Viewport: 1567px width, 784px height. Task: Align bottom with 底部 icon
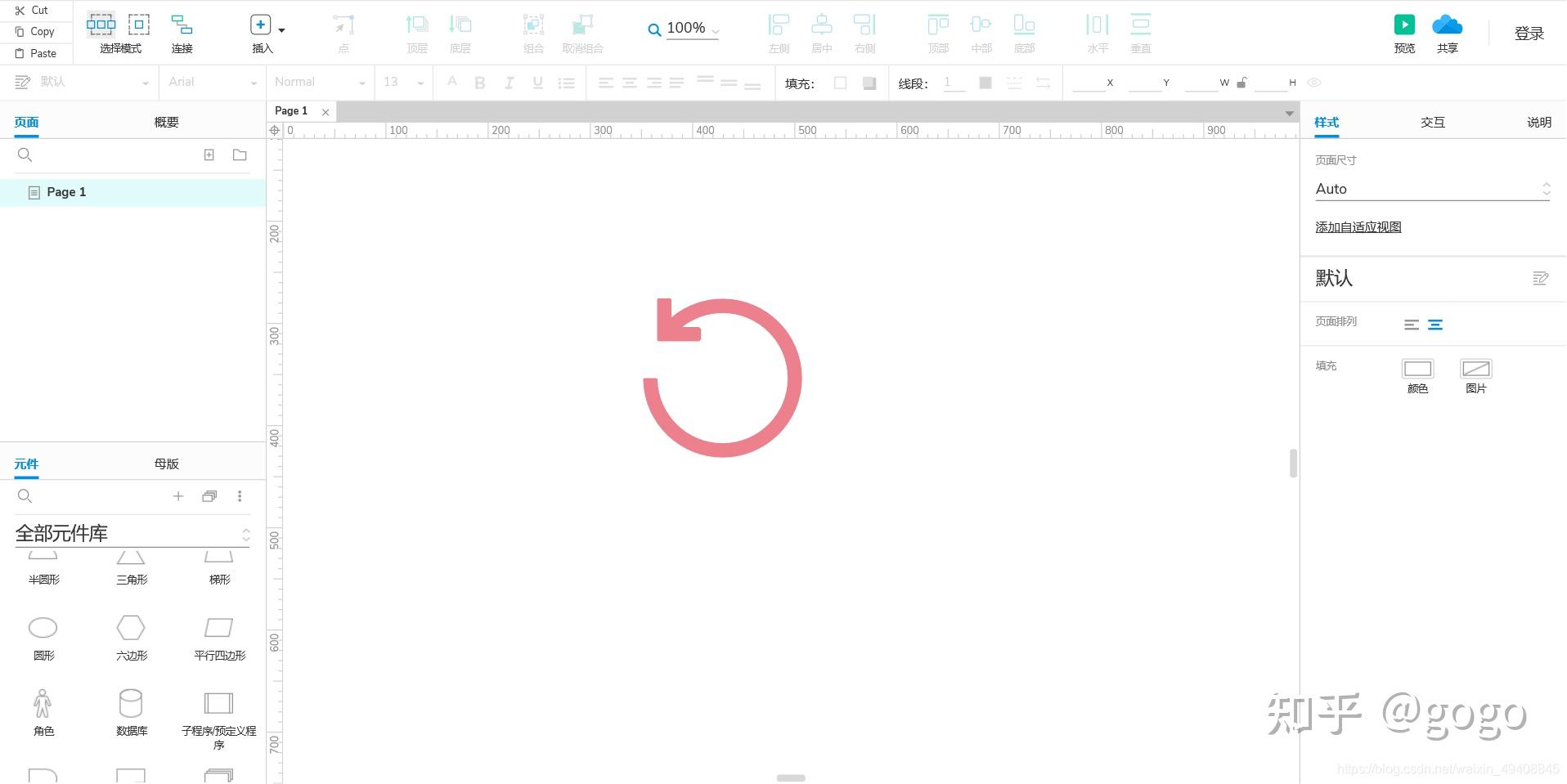(1024, 25)
